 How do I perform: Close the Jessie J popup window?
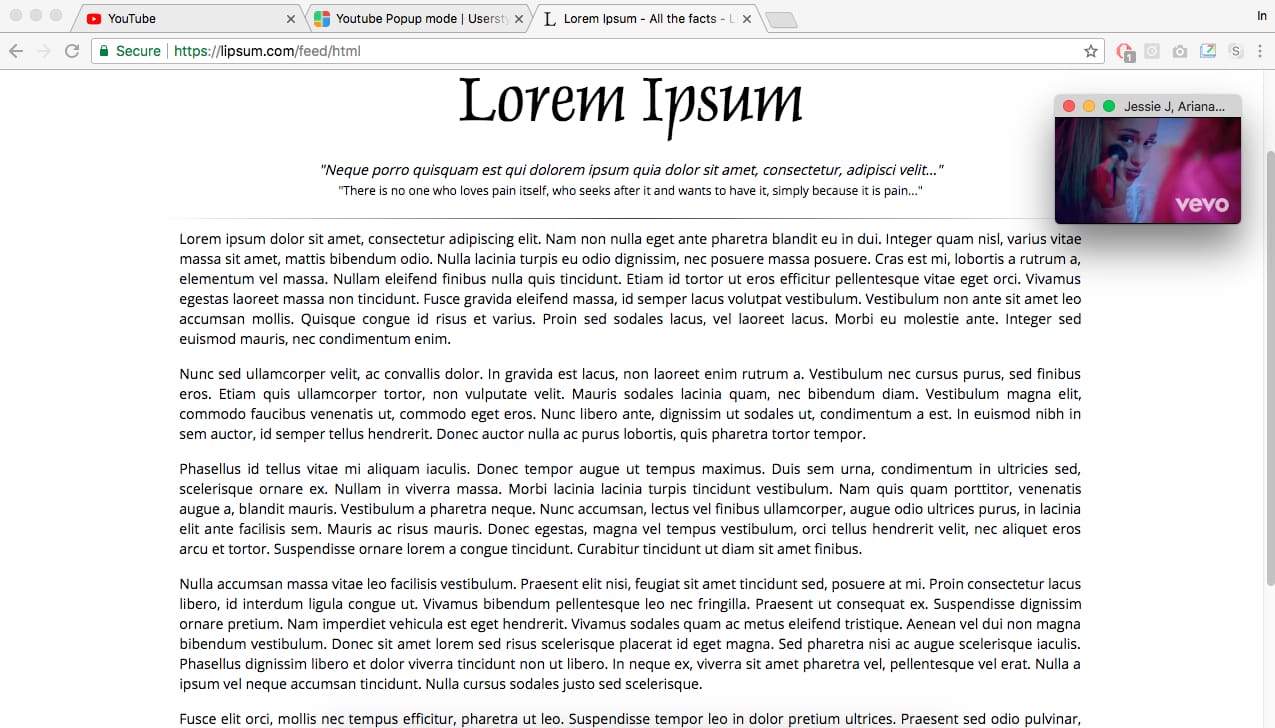click(x=1068, y=106)
